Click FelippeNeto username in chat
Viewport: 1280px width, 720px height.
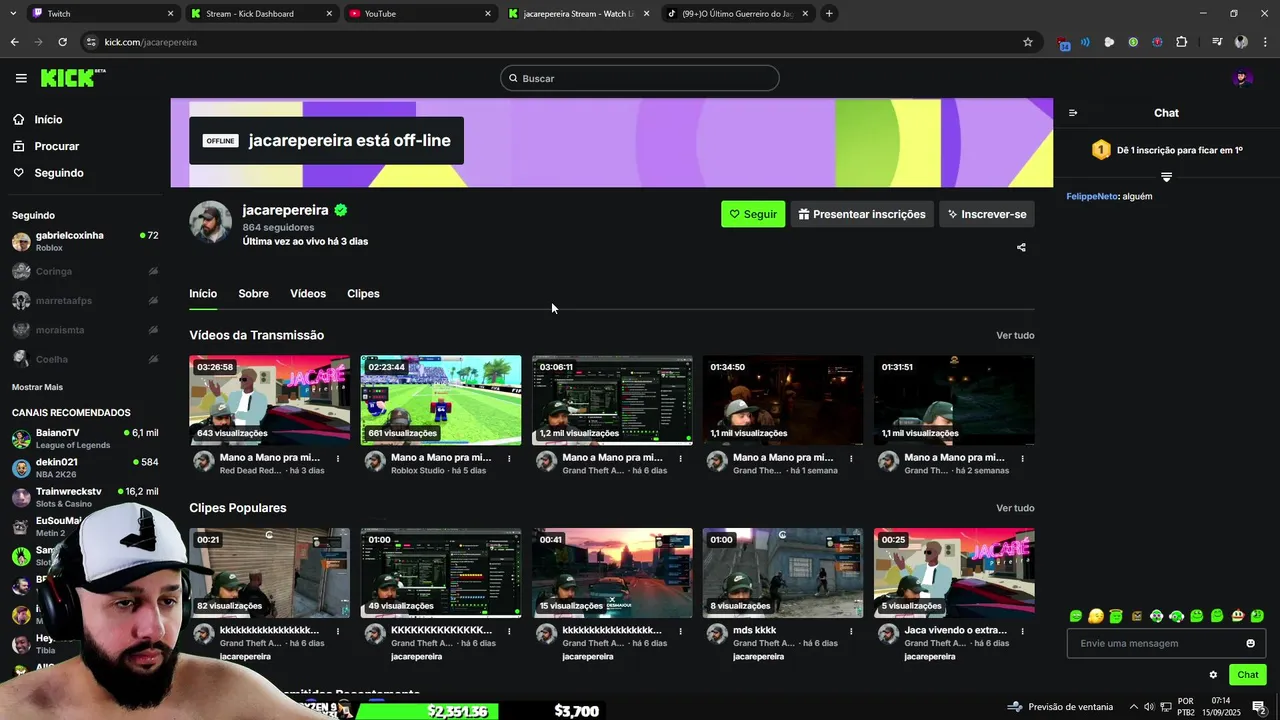click(1092, 196)
